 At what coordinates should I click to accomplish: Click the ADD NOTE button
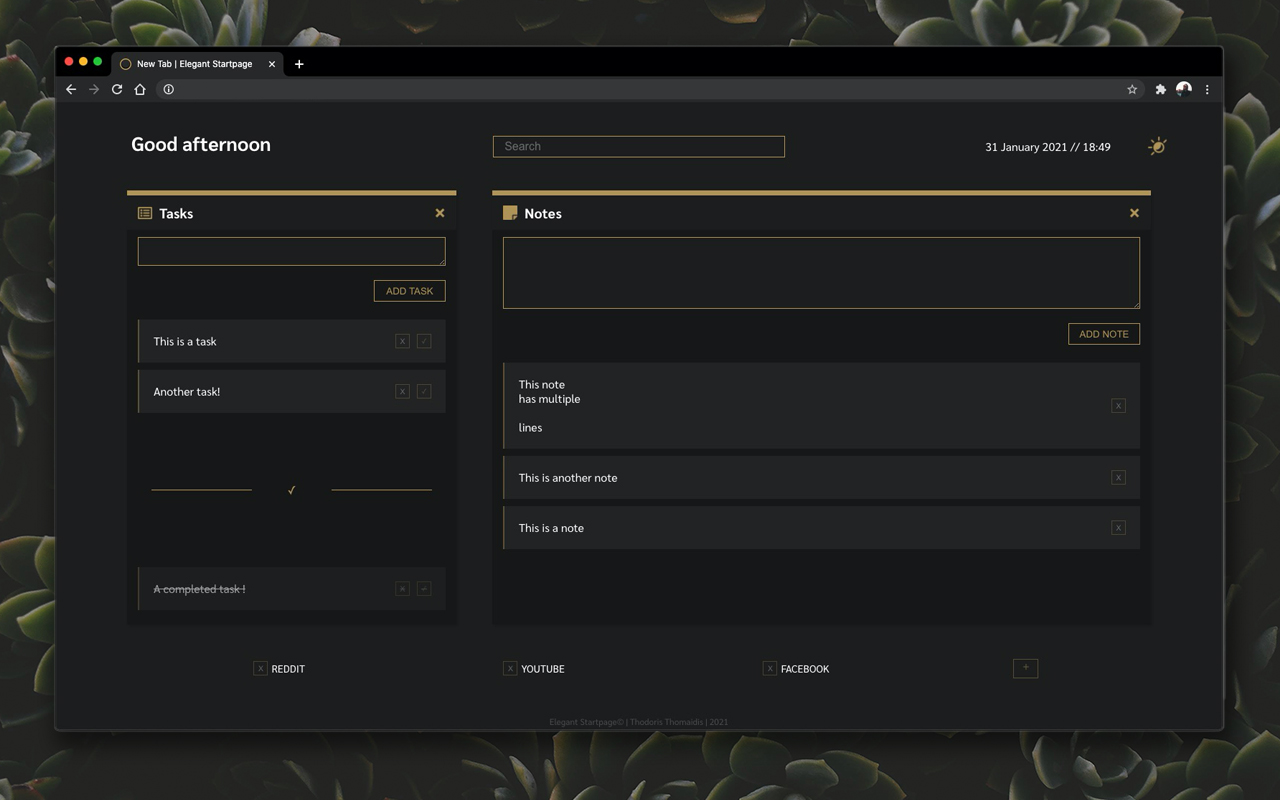pyautogui.click(x=1104, y=334)
